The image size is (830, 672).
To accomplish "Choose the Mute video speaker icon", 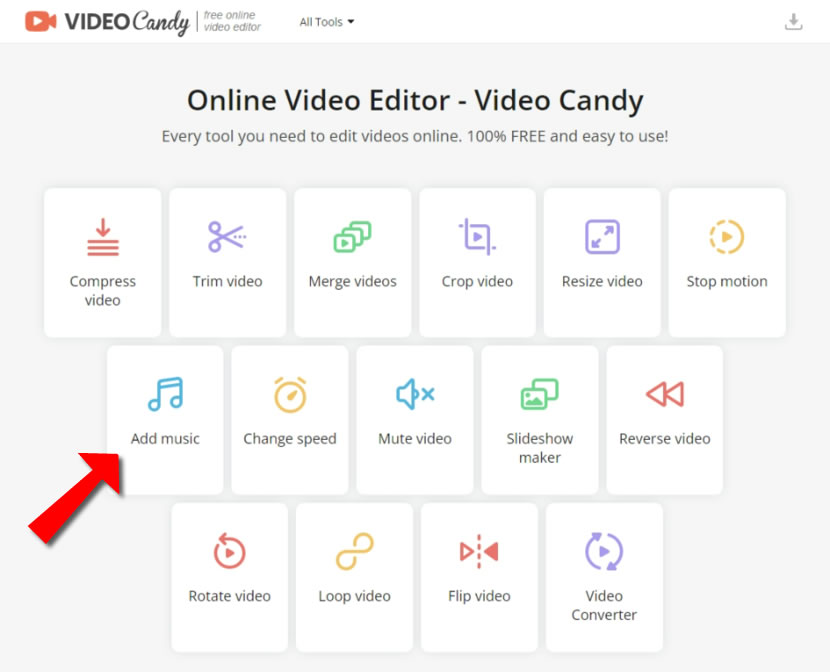I will tap(415, 394).
